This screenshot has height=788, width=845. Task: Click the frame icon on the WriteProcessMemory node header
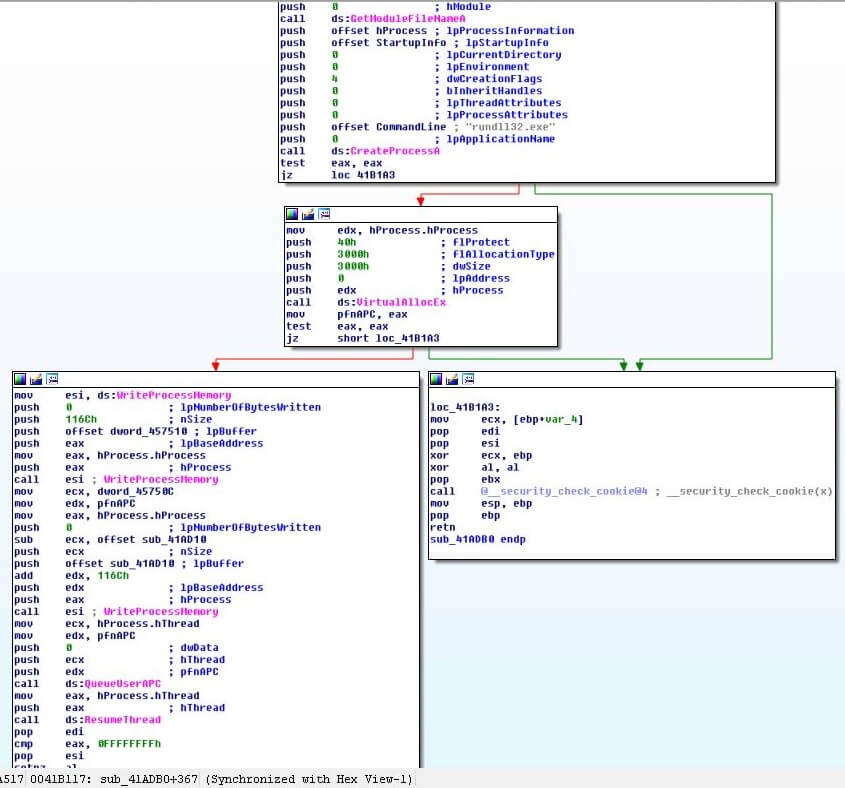pyautogui.click(x=51, y=379)
